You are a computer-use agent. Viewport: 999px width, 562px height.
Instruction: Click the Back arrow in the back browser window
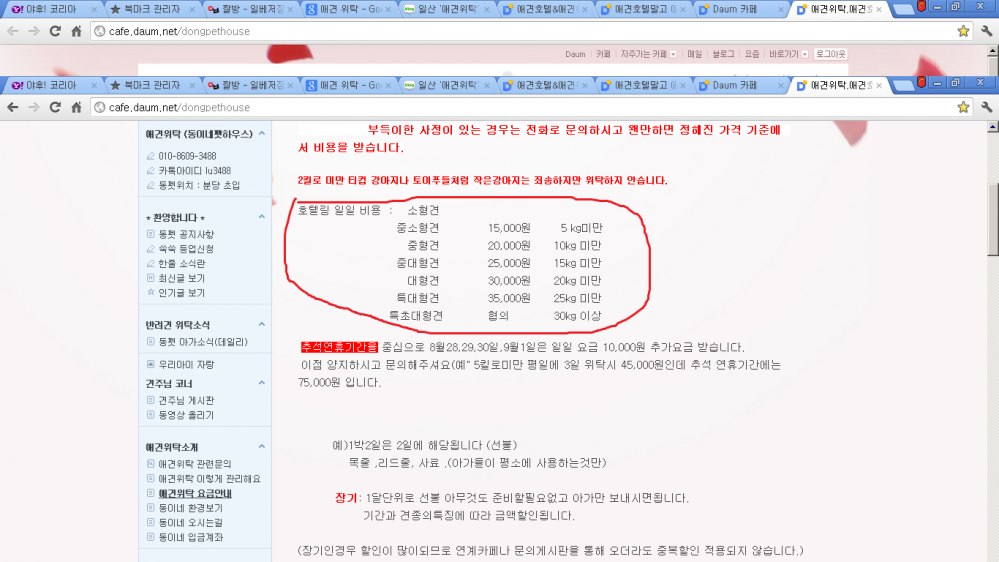pos(13,31)
